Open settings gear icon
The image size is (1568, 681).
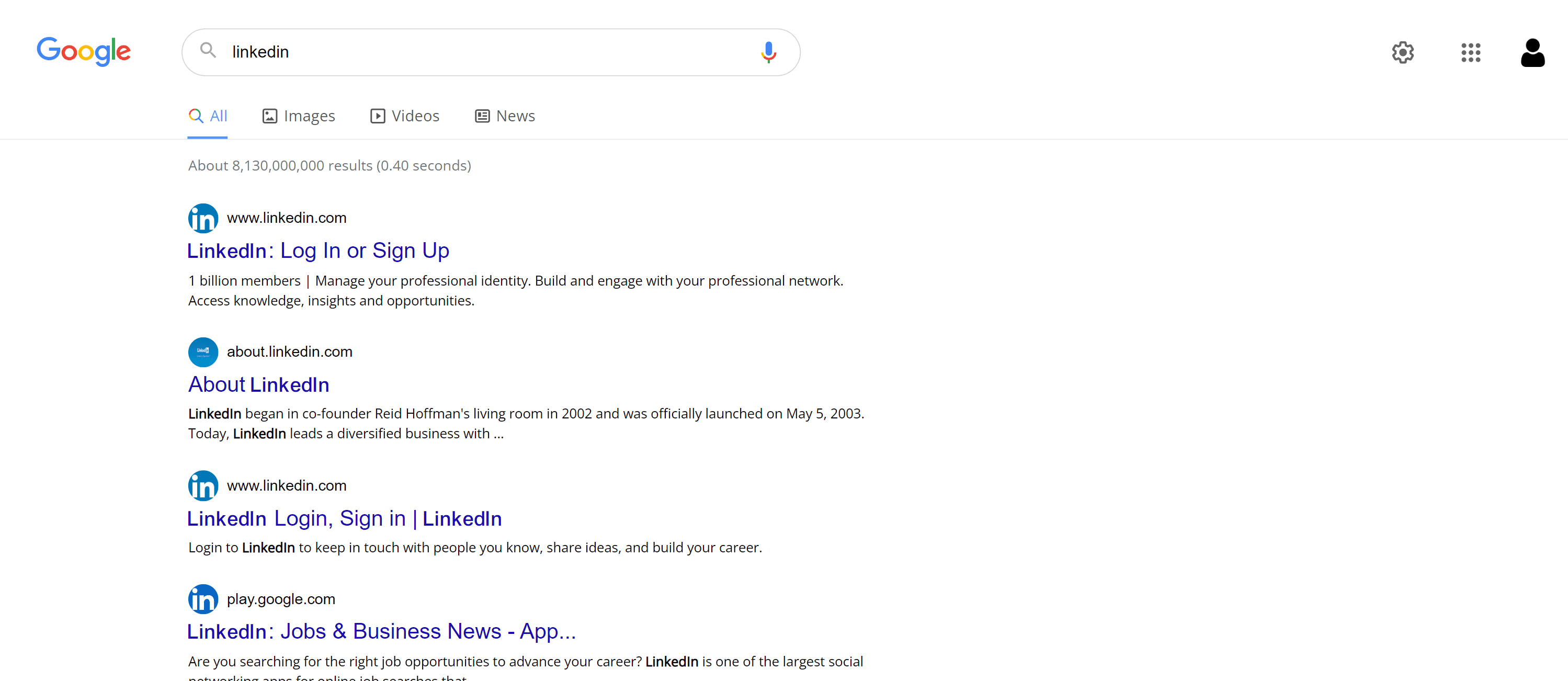pyautogui.click(x=1402, y=52)
